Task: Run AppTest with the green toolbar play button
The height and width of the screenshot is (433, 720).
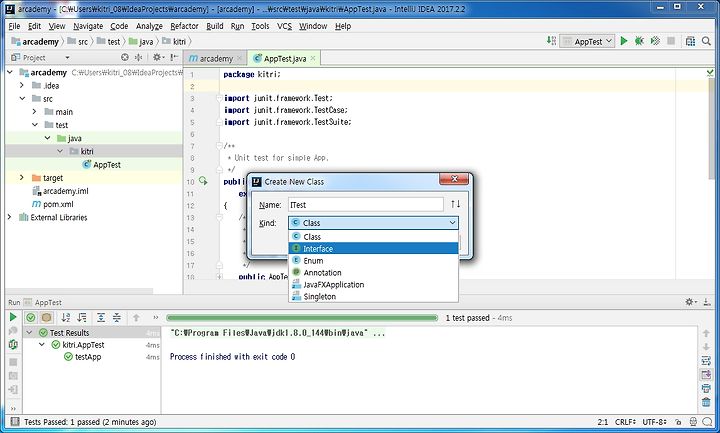Action: pyautogui.click(x=624, y=41)
